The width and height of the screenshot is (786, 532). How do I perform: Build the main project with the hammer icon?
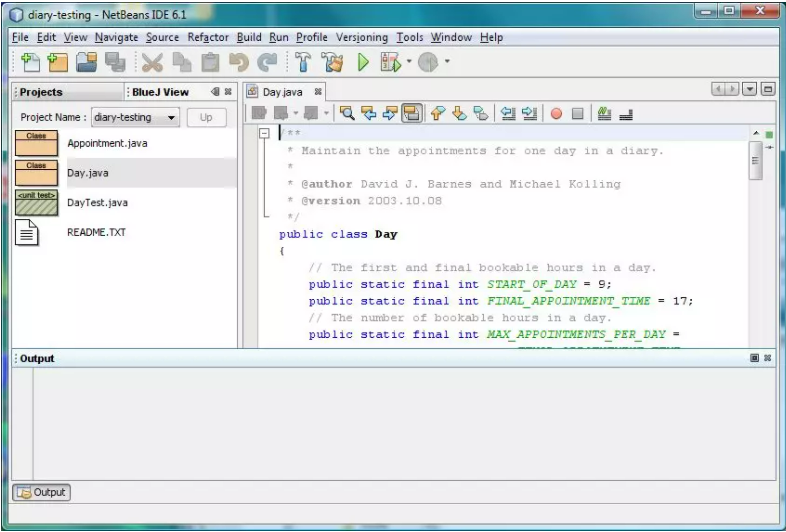pyautogui.click(x=303, y=63)
